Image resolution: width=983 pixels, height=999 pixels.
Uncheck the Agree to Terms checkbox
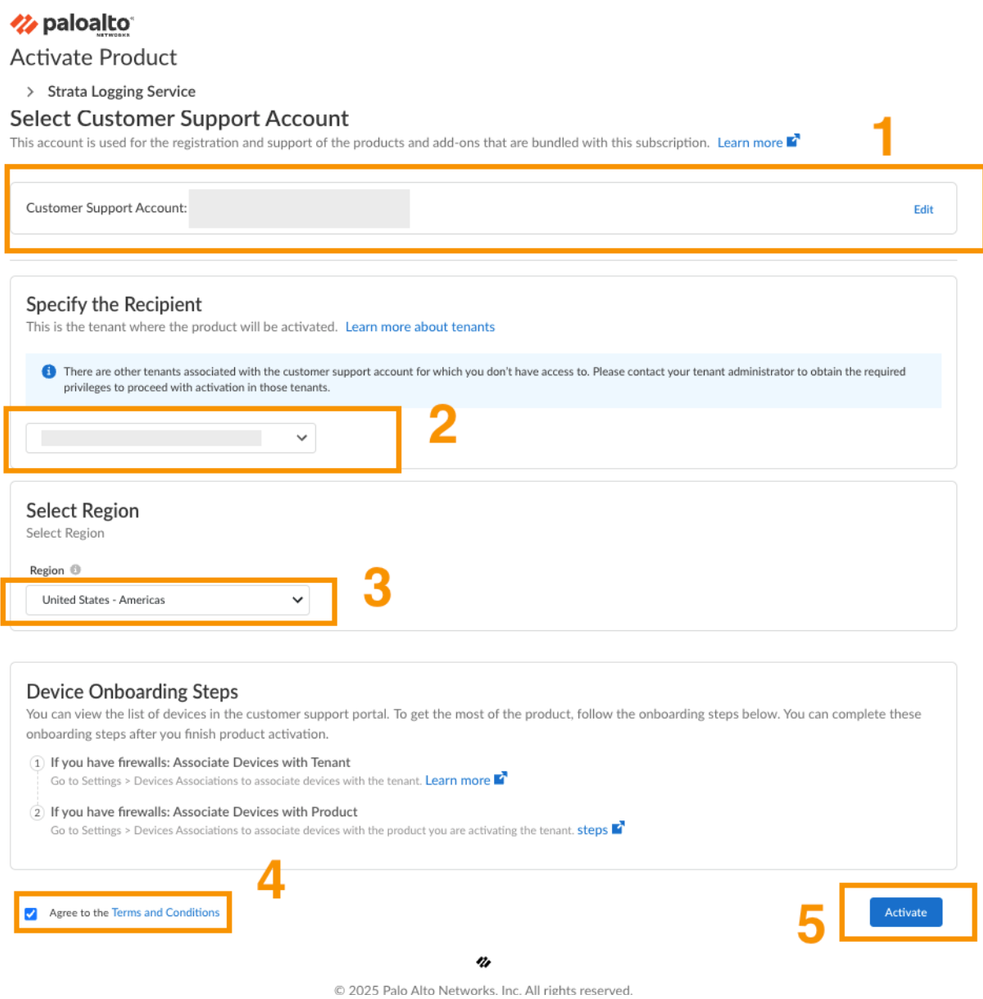[31, 913]
